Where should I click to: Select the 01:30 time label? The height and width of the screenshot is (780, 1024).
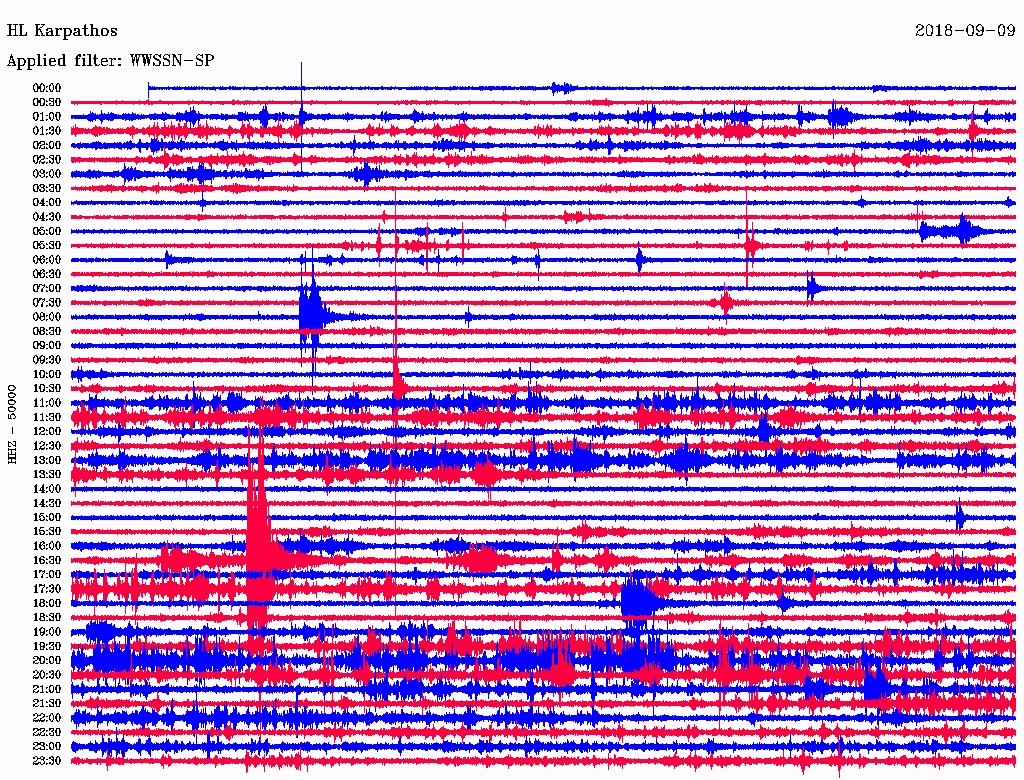[x=47, y=131]
